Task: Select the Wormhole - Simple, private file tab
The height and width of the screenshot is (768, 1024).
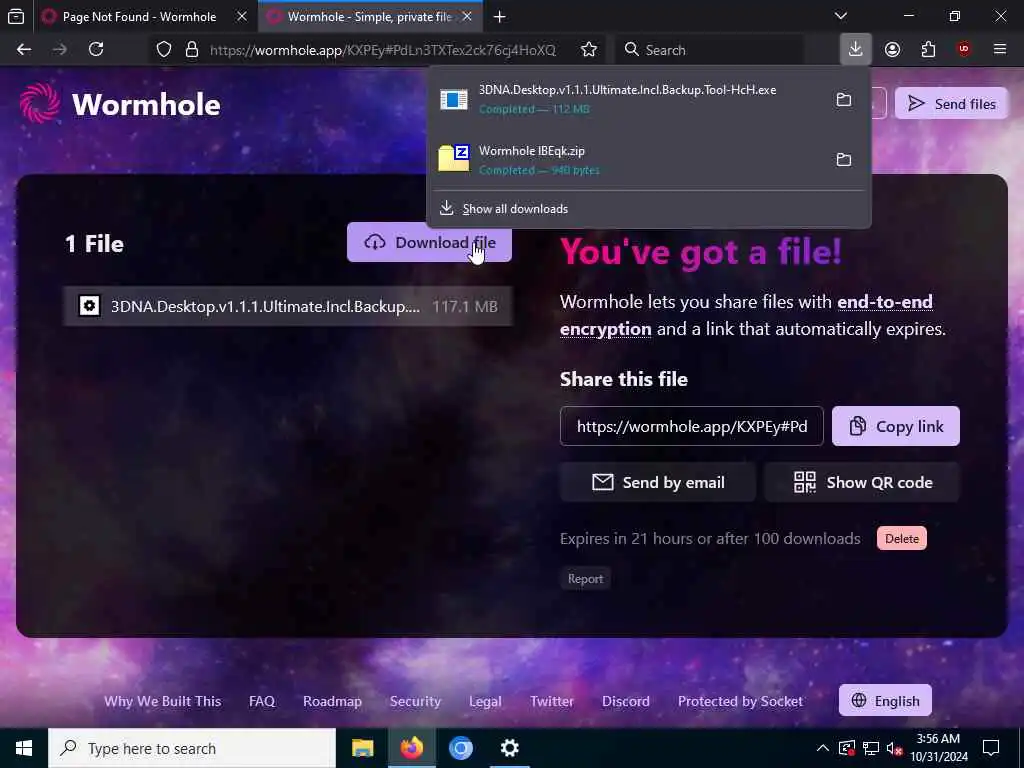Action: coord(370,17)
